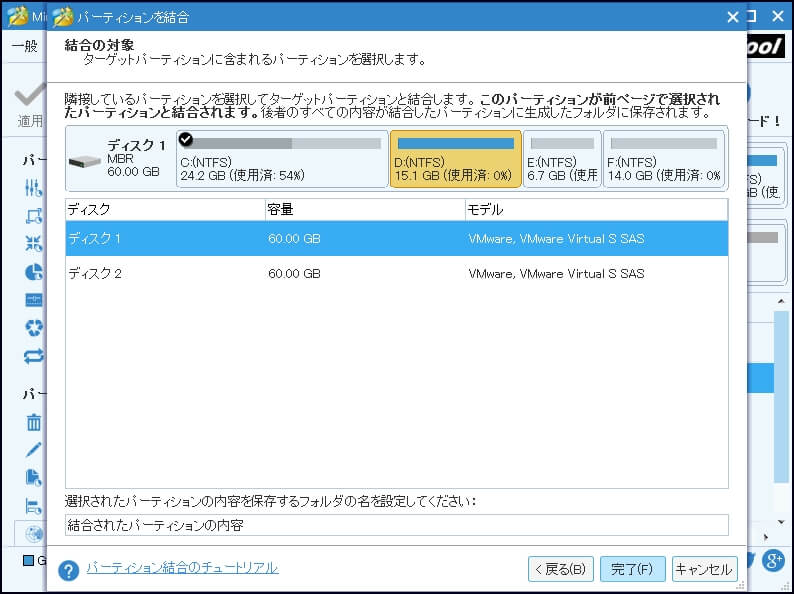This screenshot has height=594, width=794.
Task: Click the Google Plus icon at bottom right
Action: (x=771, y=560)
